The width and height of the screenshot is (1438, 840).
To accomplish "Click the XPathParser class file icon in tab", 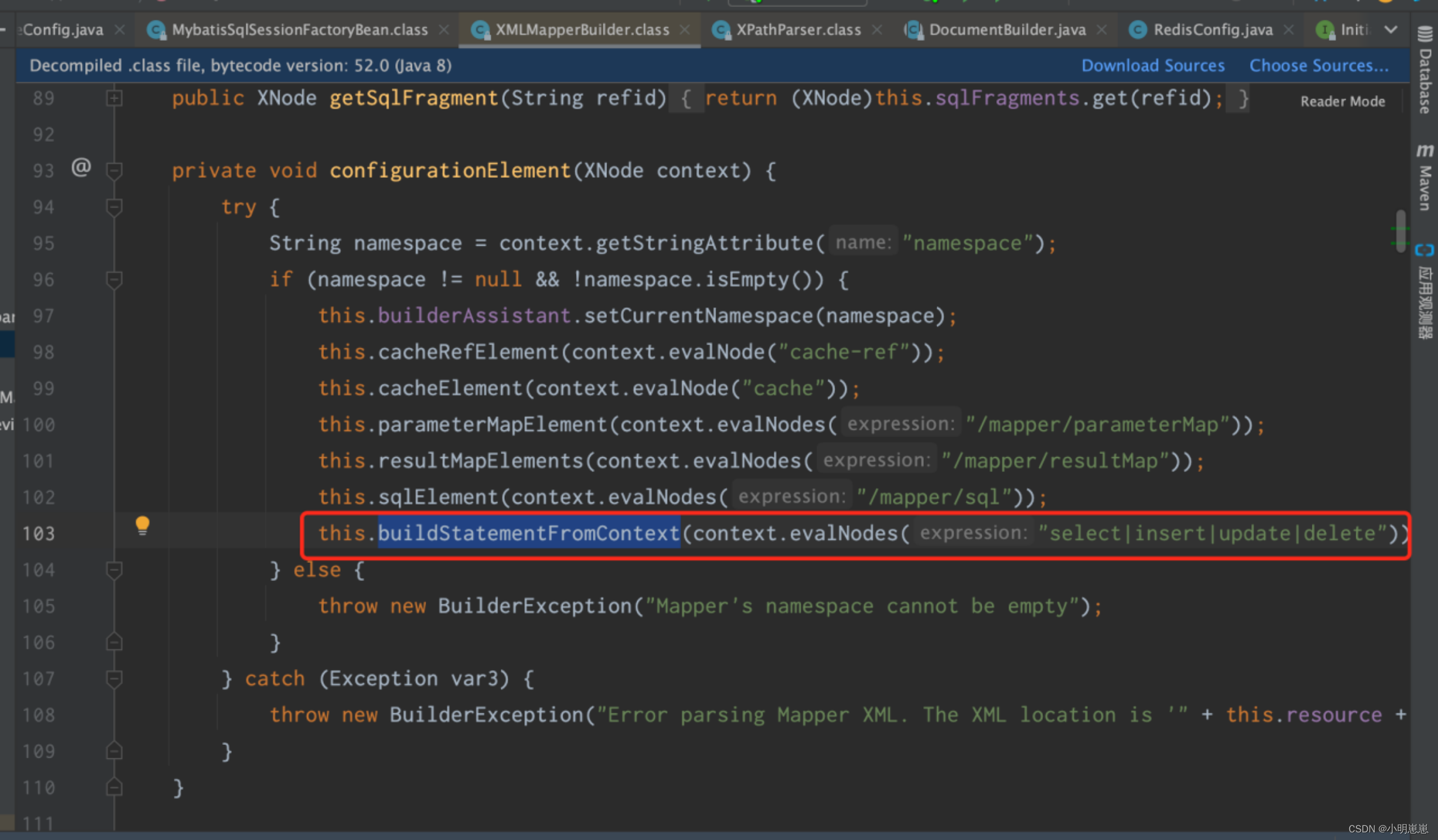I will 721,30.
